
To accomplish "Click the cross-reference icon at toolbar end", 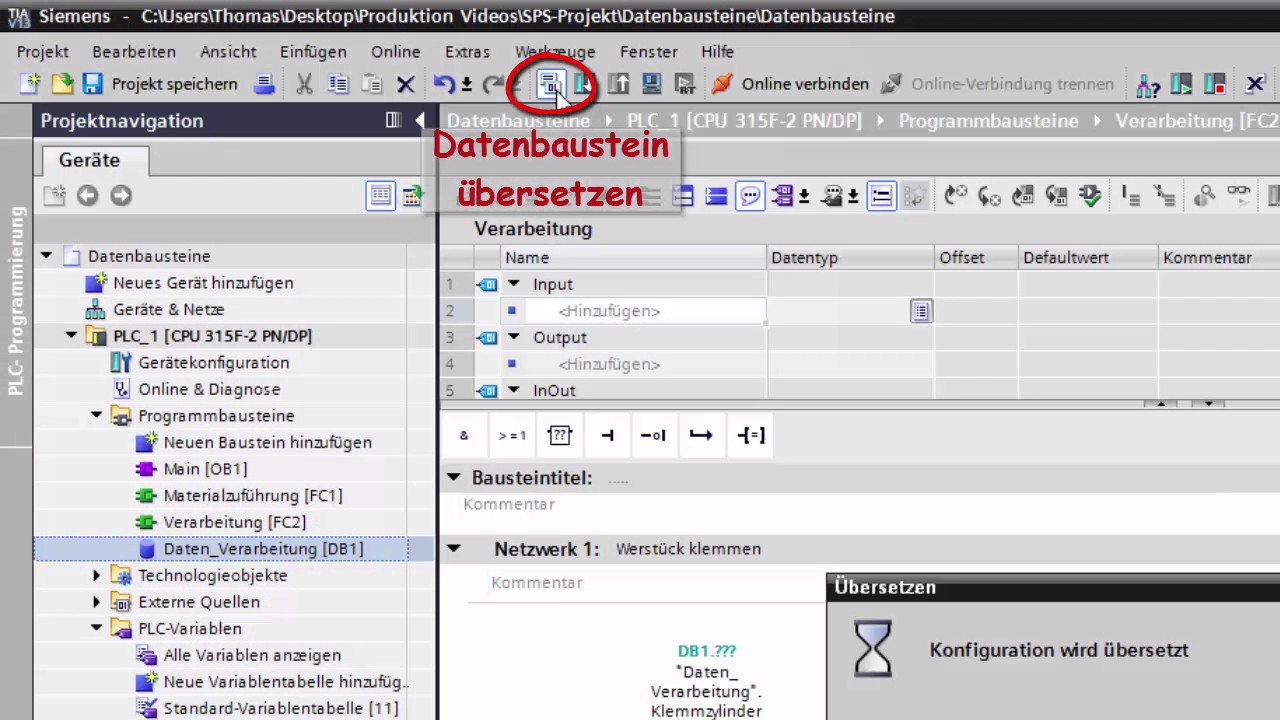I will click(1255, 84).
